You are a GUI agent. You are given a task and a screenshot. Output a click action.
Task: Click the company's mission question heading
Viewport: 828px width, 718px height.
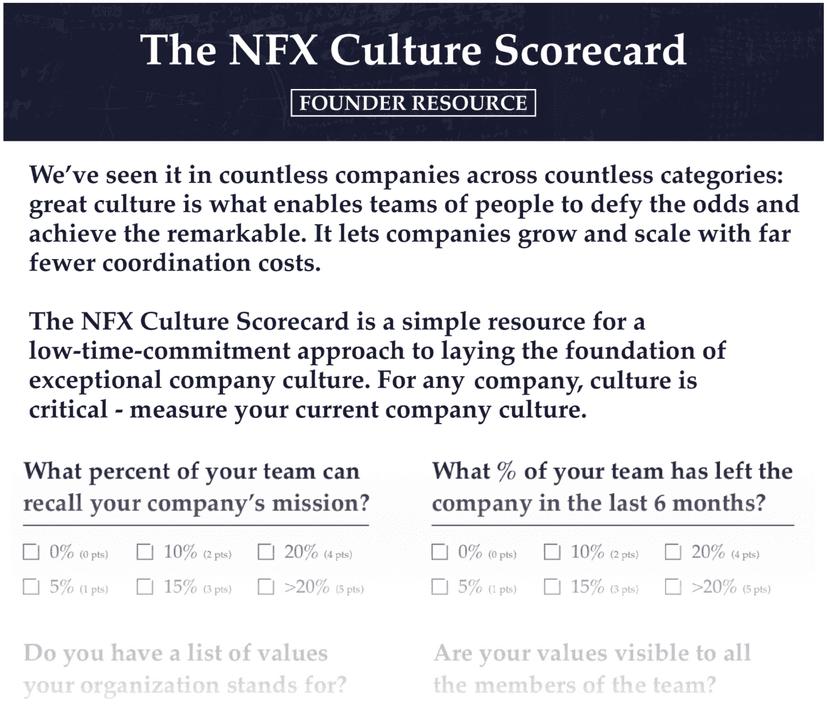pos(196,487)
